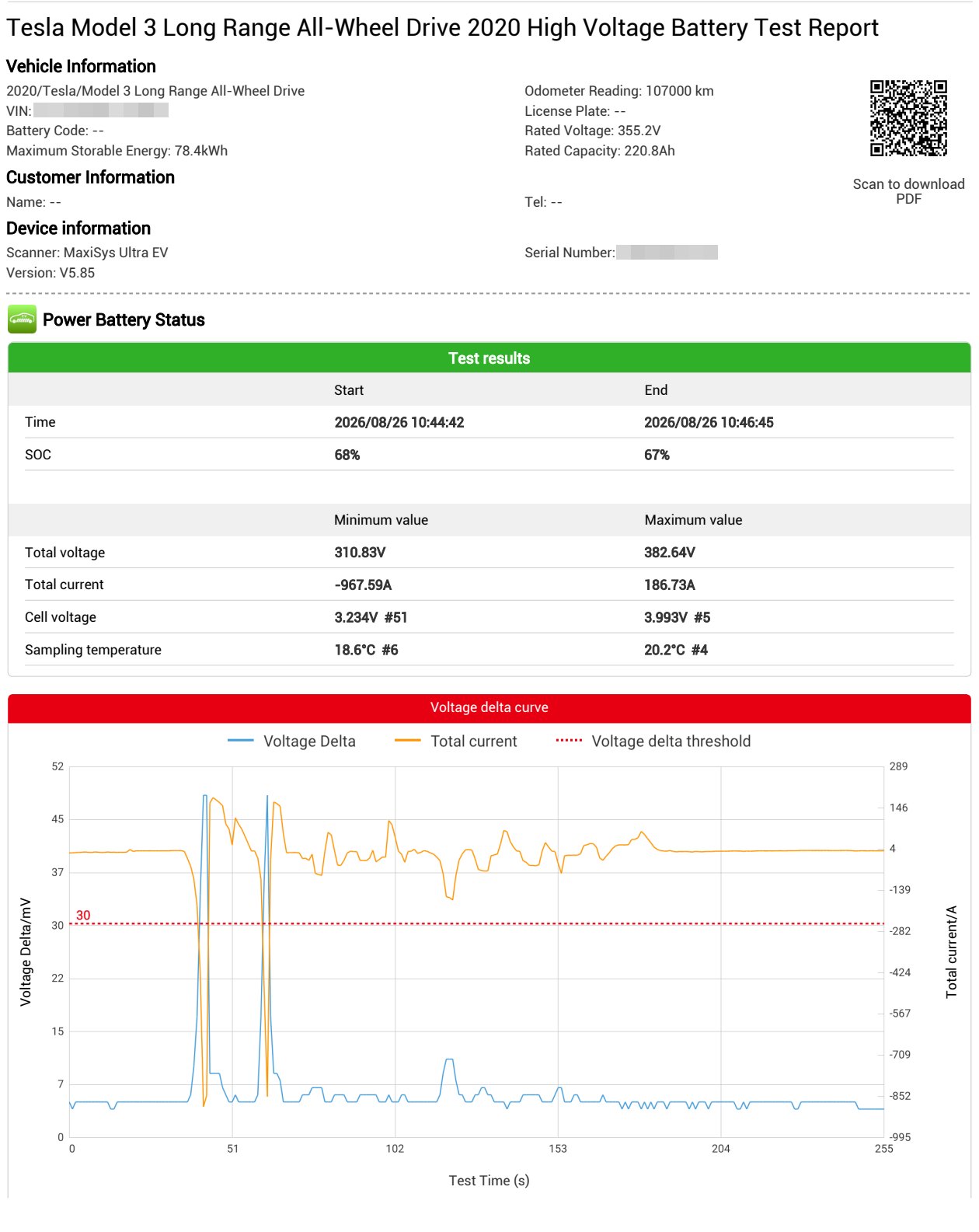This screenshot has height=1232, width=979.
Task: Click the green Test results header
Action: [x=489, y=358]
